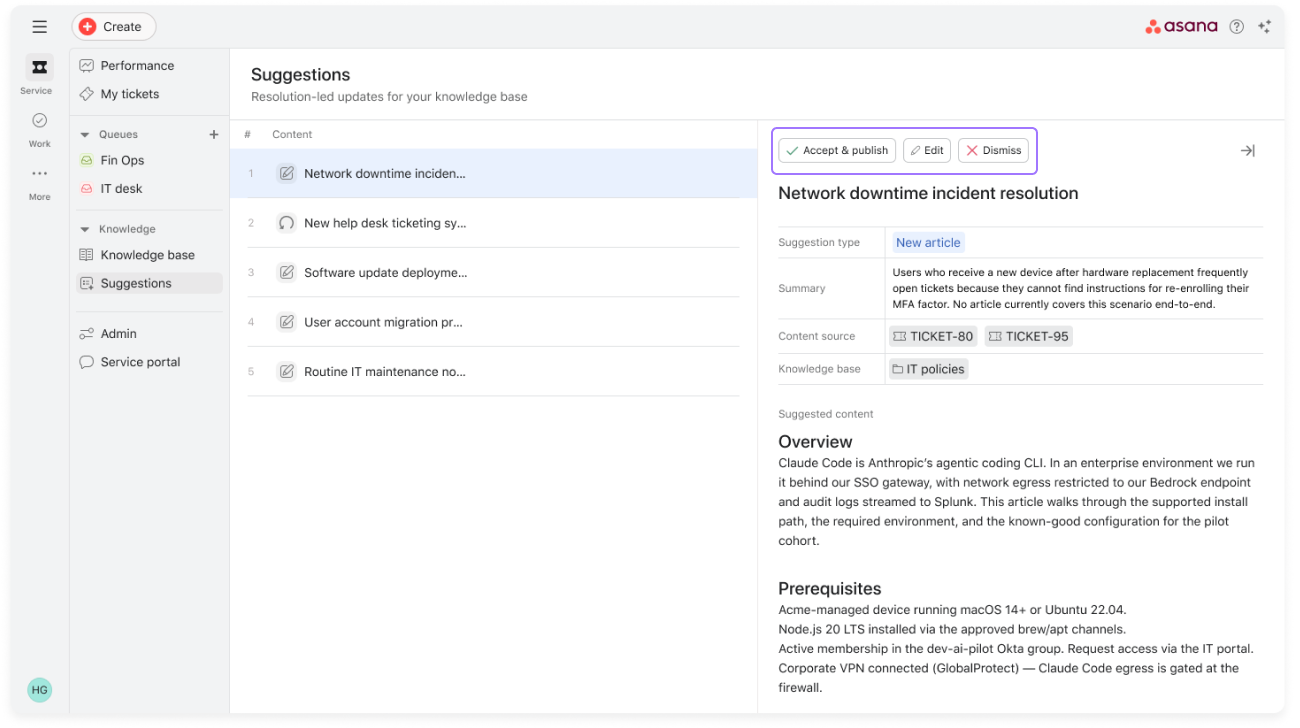Select the Software update deployment suggestion
This screenshot has width=1300, height=728.
(x=494, y=273)
